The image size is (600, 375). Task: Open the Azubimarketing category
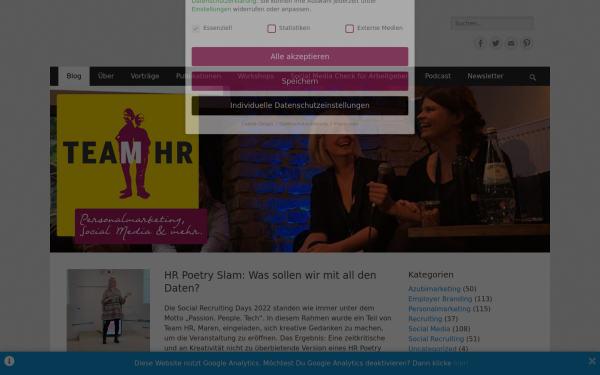[x=434, y=289]
